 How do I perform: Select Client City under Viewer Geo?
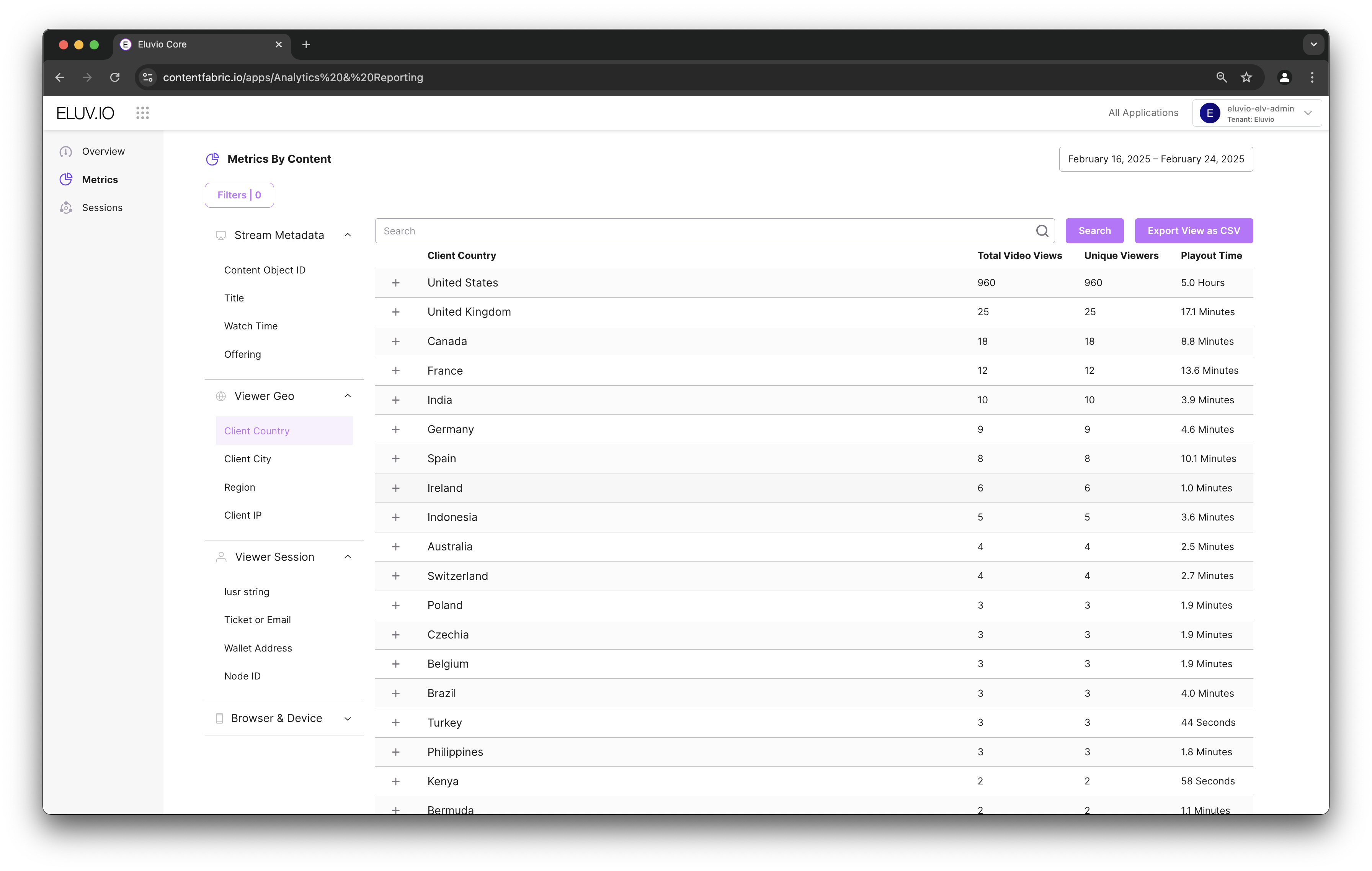[x=247, y=459]
